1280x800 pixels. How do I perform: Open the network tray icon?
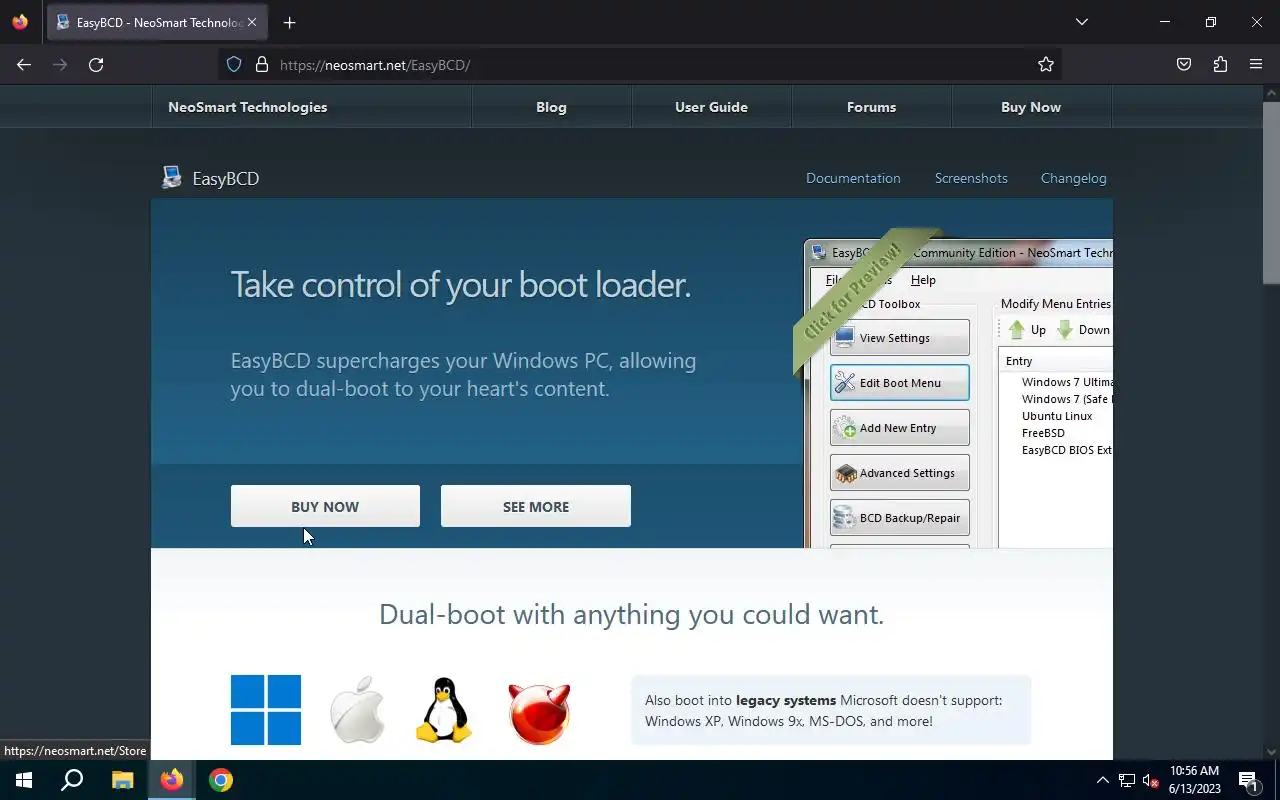pos(1127,780)
